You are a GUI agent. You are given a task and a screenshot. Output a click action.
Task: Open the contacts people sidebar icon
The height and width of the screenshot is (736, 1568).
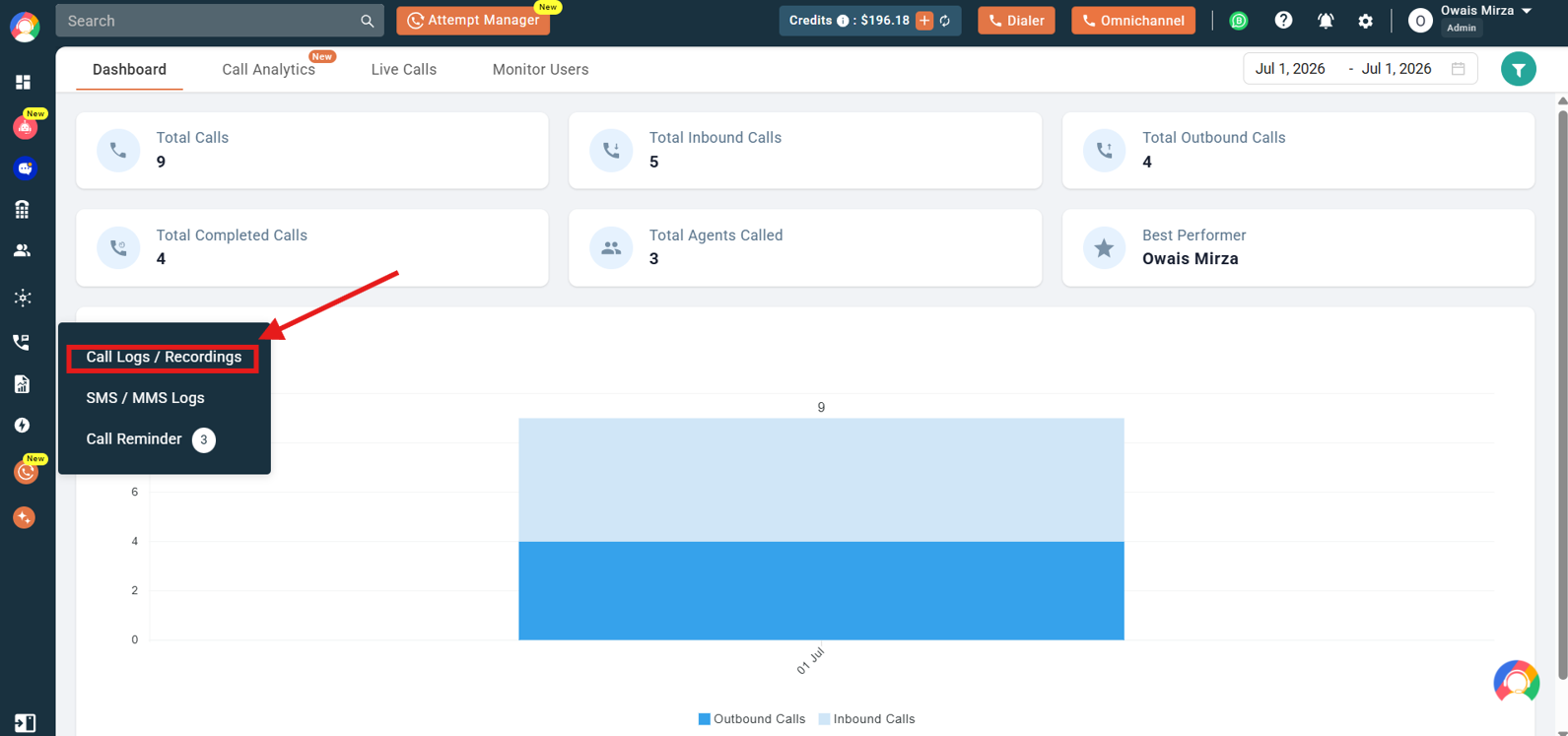click(x=23, y=250)
